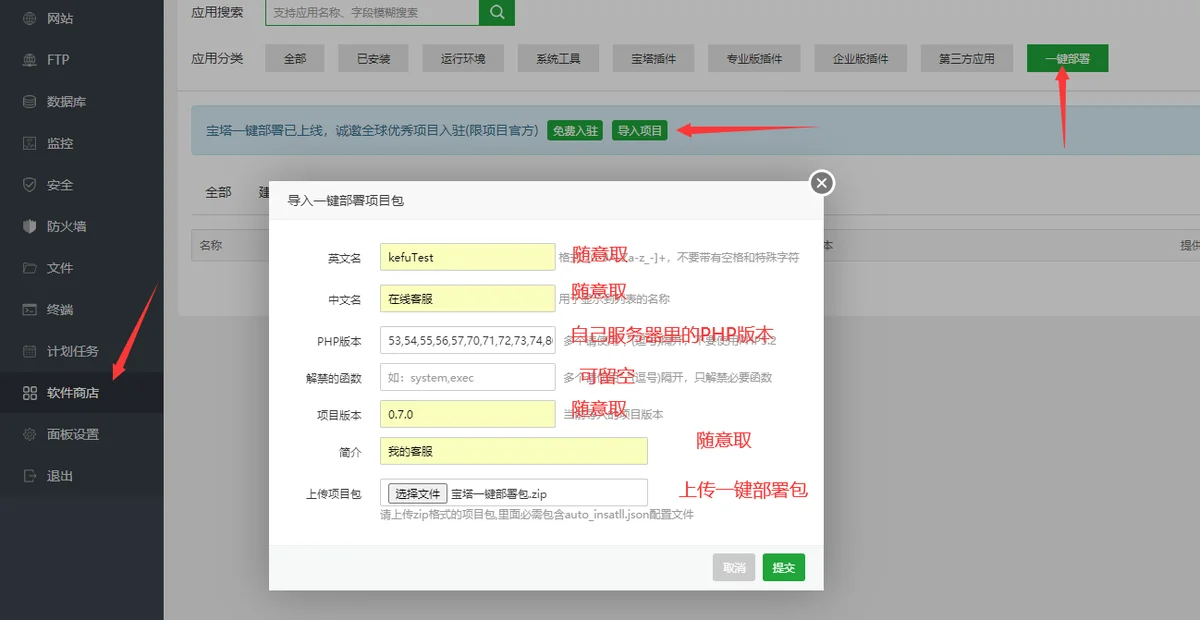
Task: Click the 退出 logout icon
Action: [x=29, y=476]
